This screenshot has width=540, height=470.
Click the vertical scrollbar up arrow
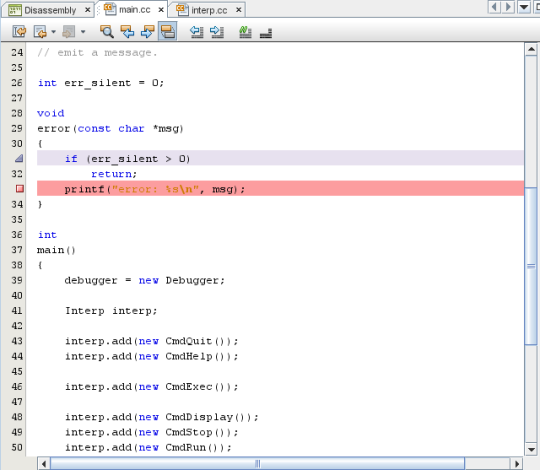pyautogui.click(x=531, y=50)
